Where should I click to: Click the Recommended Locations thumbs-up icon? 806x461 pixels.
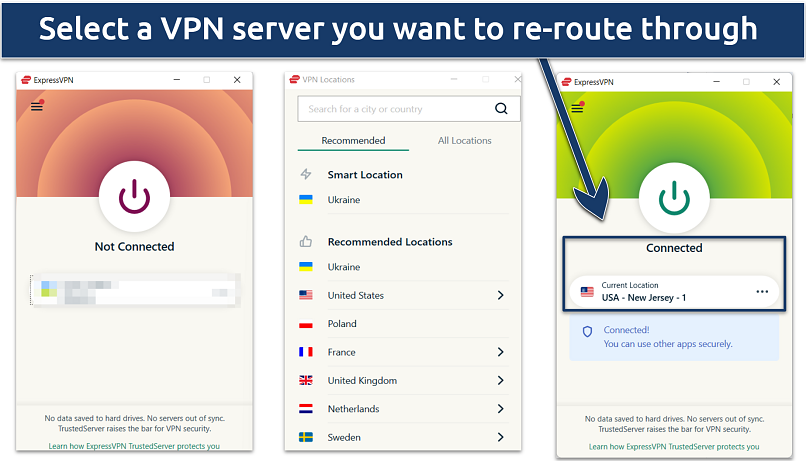[x=306, y=242]
